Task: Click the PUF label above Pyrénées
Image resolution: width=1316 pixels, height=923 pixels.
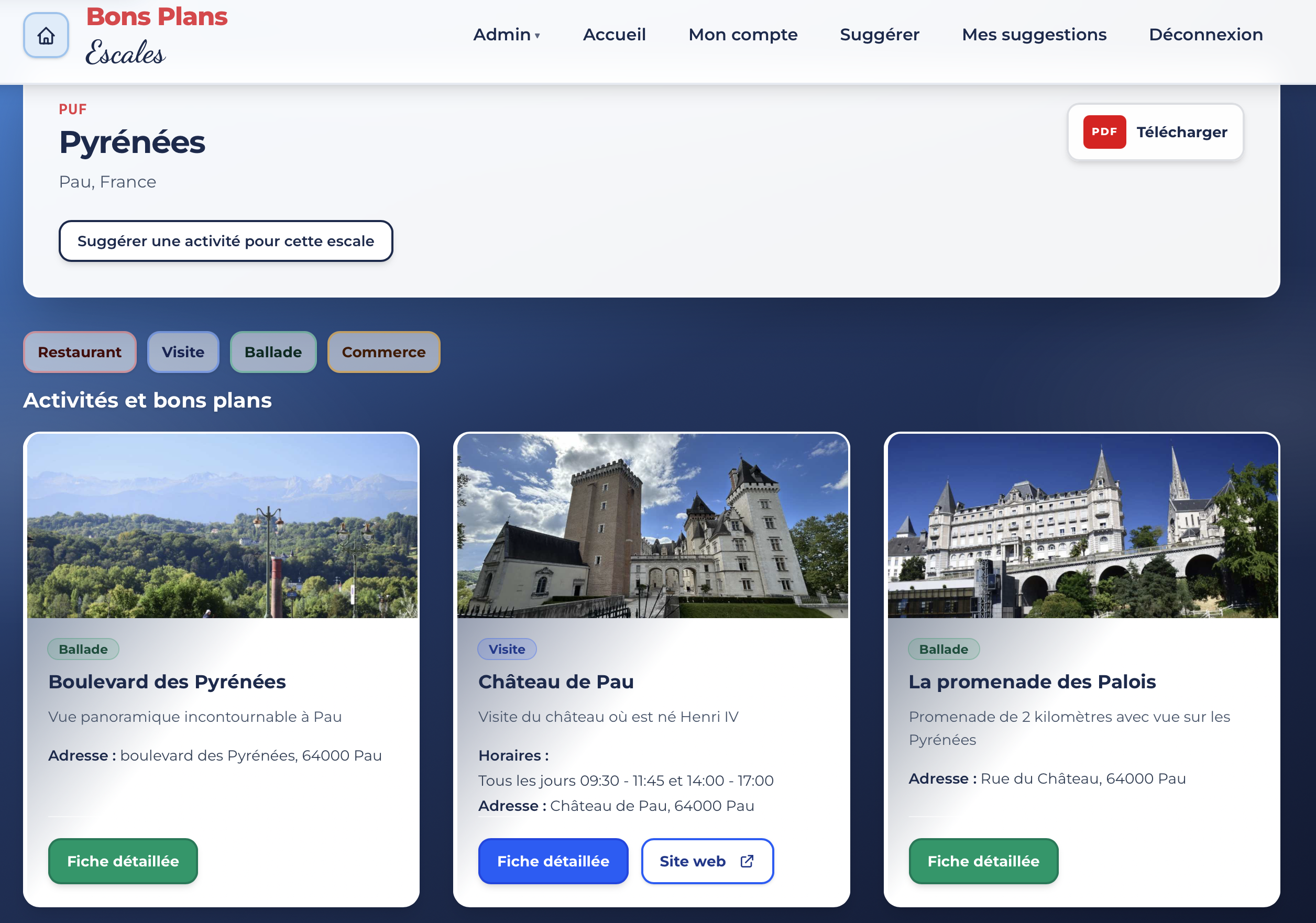Action: [x=73, y=108]
